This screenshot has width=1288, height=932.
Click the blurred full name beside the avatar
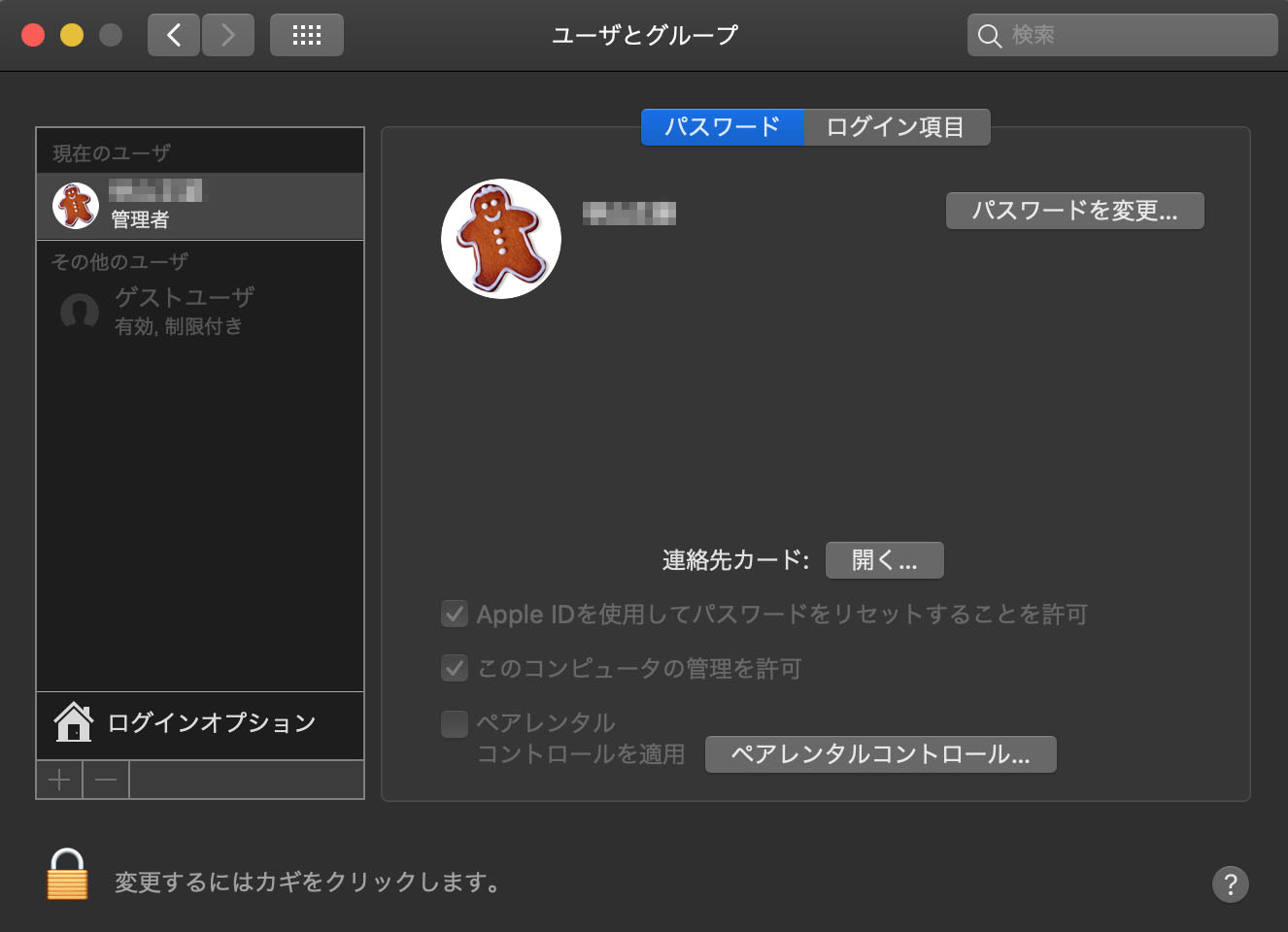coord(629,213)
